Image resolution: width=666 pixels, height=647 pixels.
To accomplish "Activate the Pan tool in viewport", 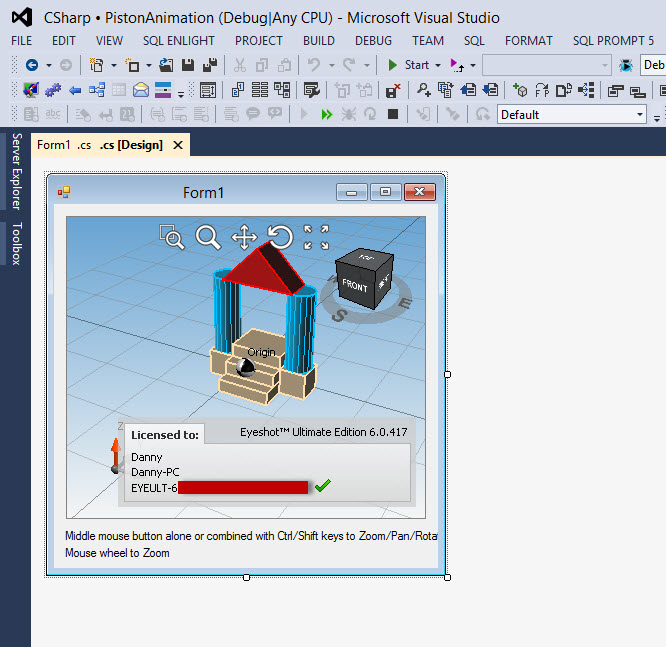I will tap(244, 237).
